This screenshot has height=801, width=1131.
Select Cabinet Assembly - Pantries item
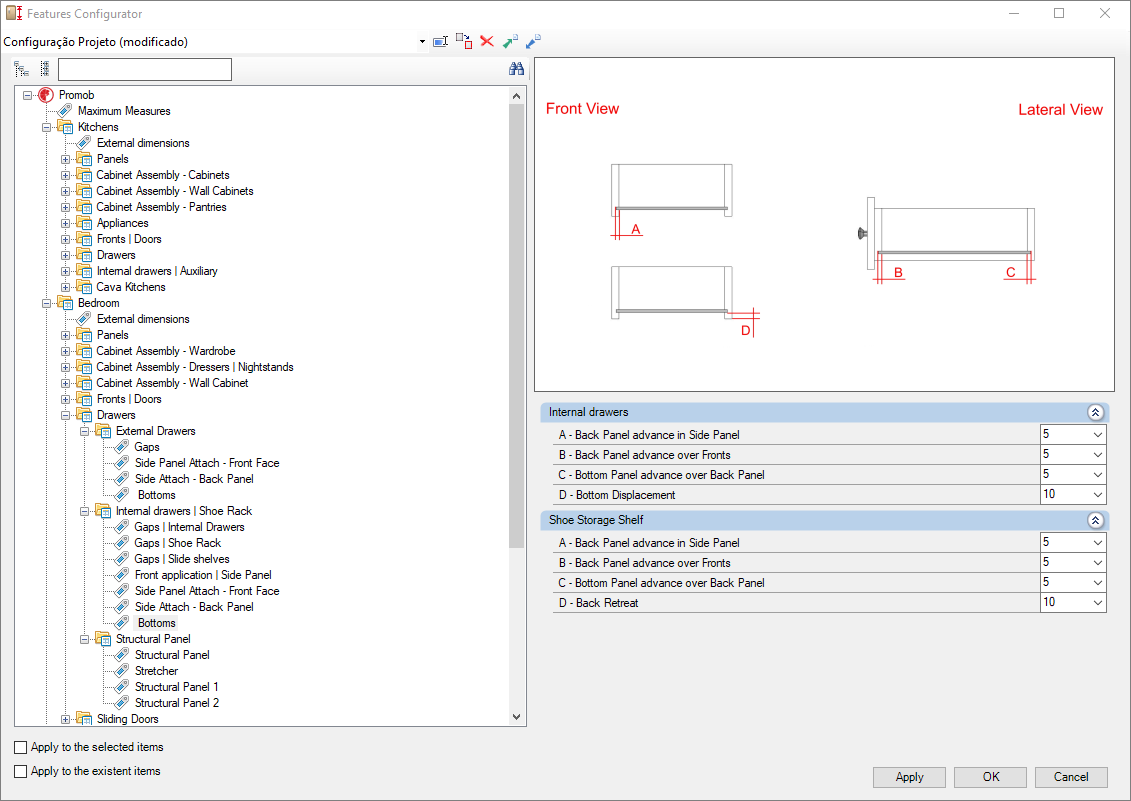pos(162,207)
